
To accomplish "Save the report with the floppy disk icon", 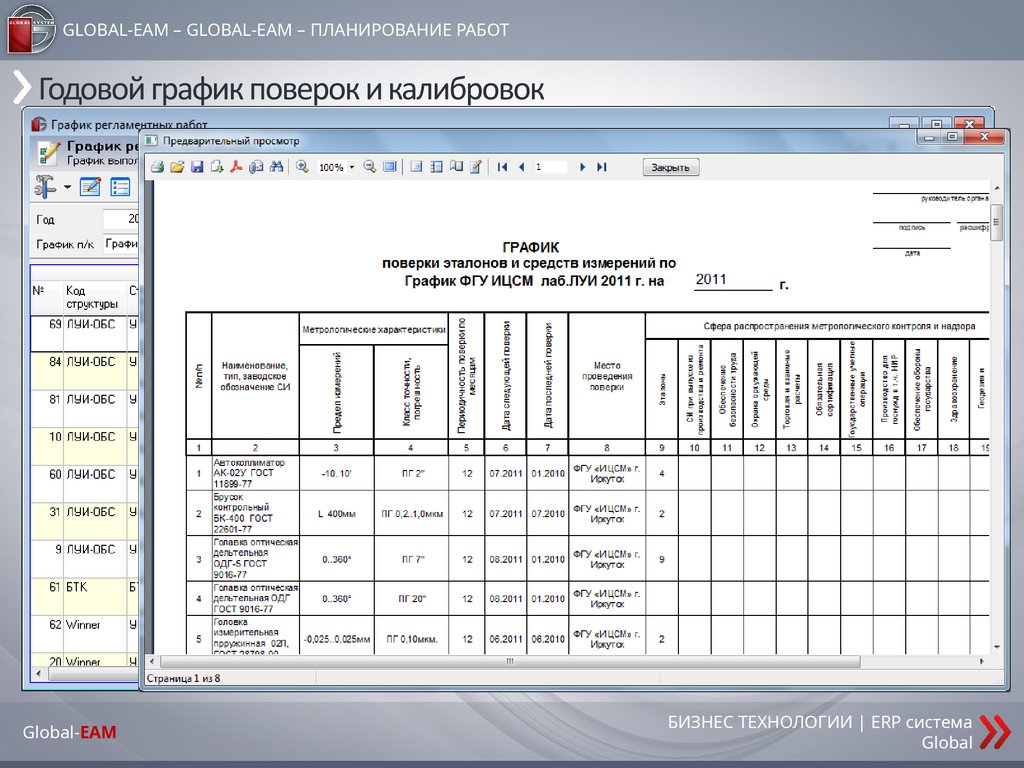I will (x=197, y=167).
